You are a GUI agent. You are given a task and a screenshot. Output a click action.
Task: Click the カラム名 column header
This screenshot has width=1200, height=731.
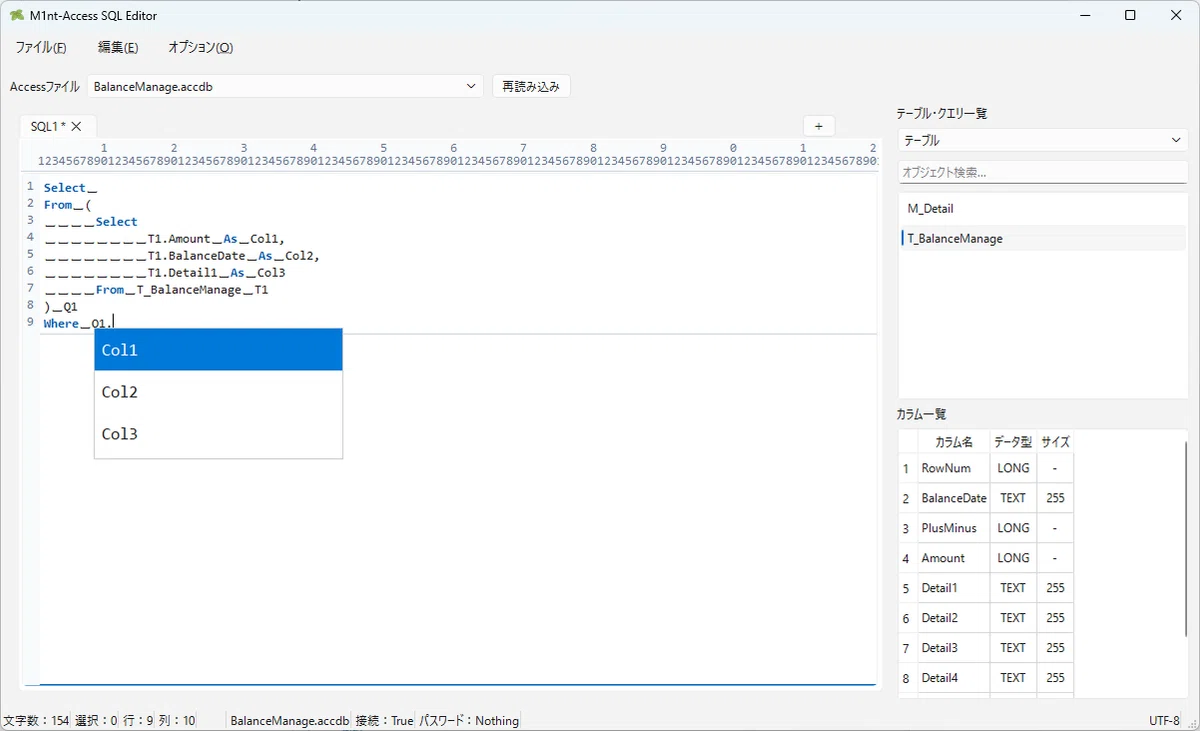point(953,442)
